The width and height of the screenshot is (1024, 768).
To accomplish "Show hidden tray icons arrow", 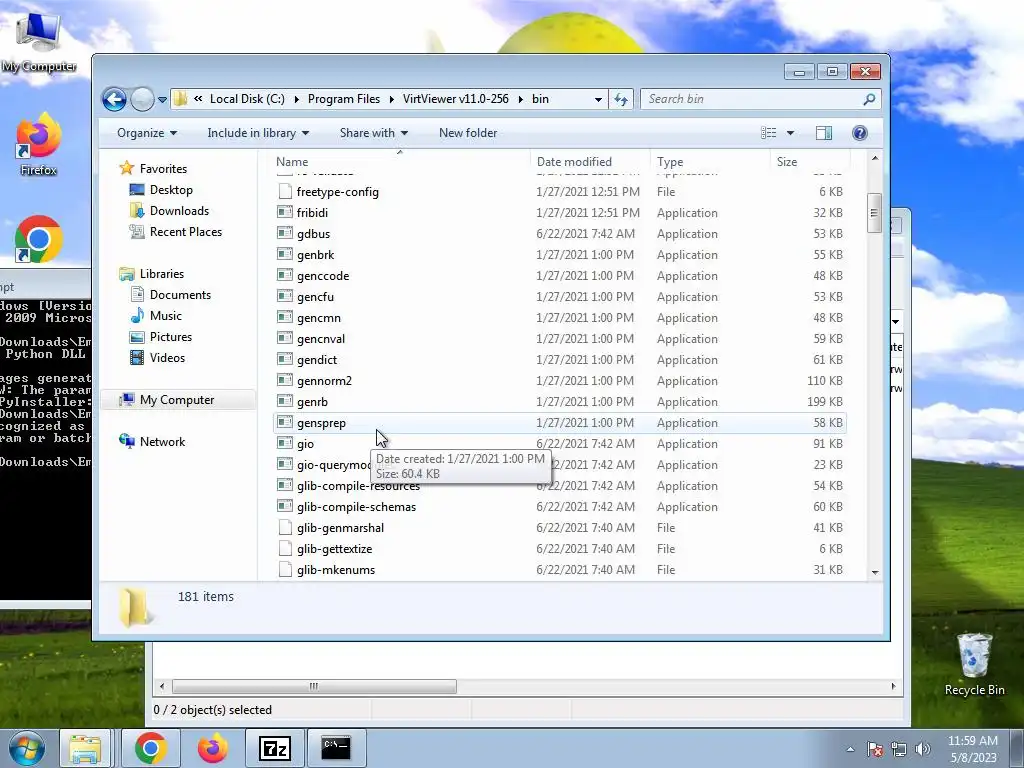I will [850, 749].
